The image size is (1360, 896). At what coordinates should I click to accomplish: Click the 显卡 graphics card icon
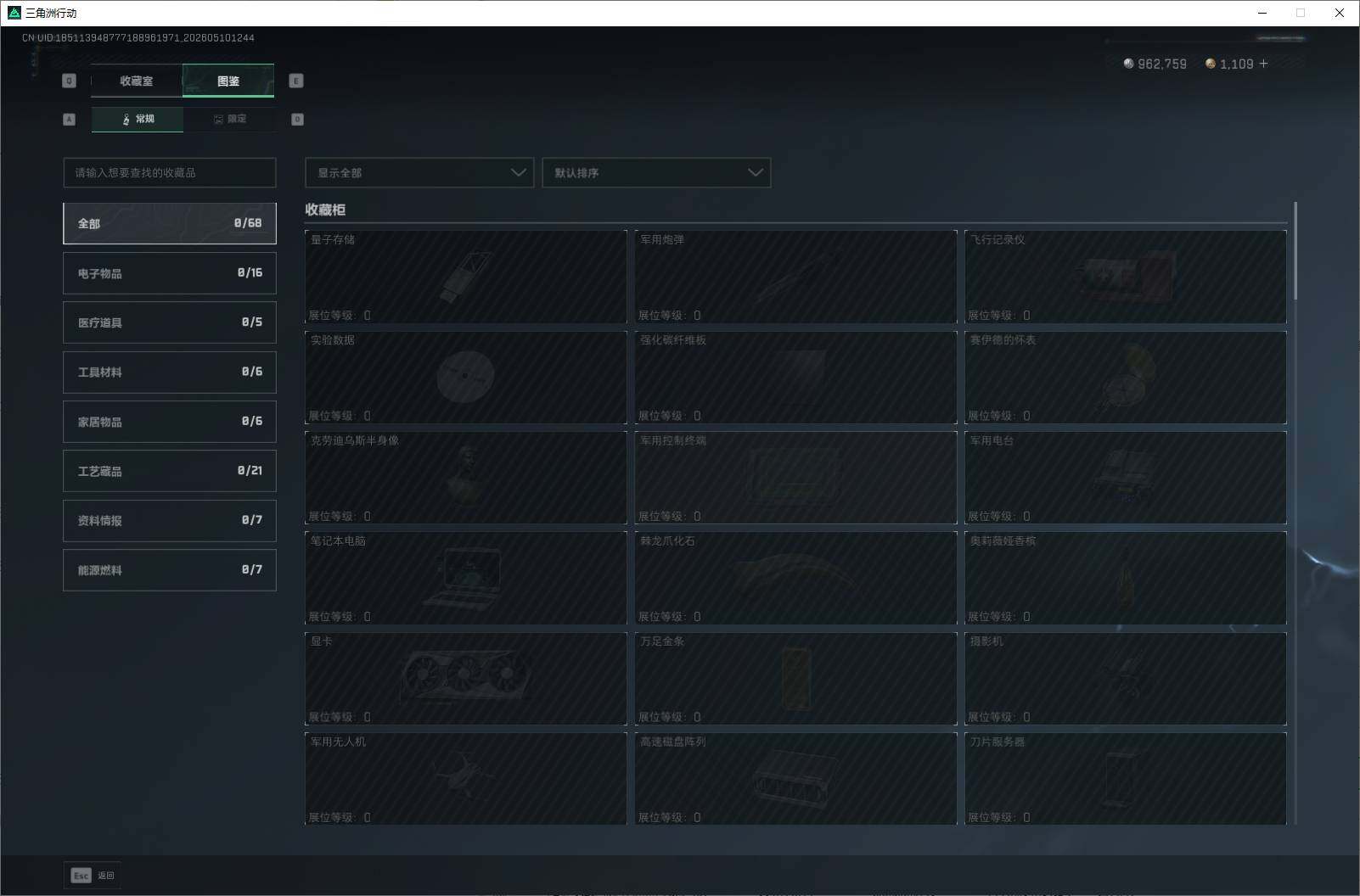tap(465, 677)
